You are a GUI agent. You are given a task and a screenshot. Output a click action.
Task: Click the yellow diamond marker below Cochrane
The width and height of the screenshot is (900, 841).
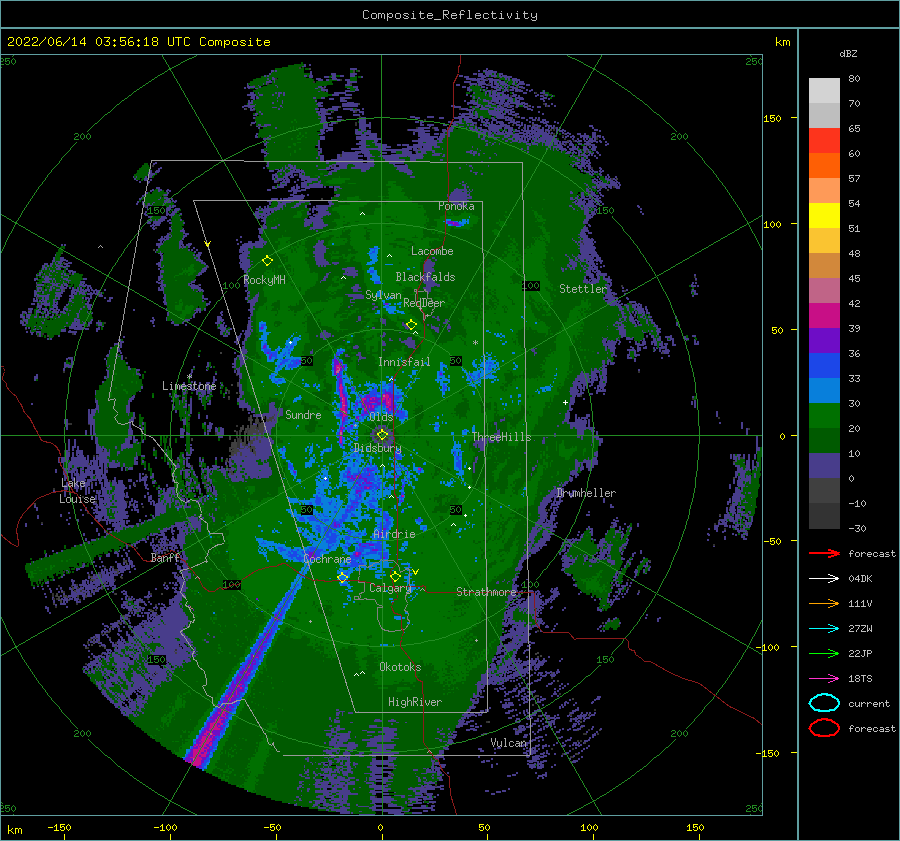343,578
